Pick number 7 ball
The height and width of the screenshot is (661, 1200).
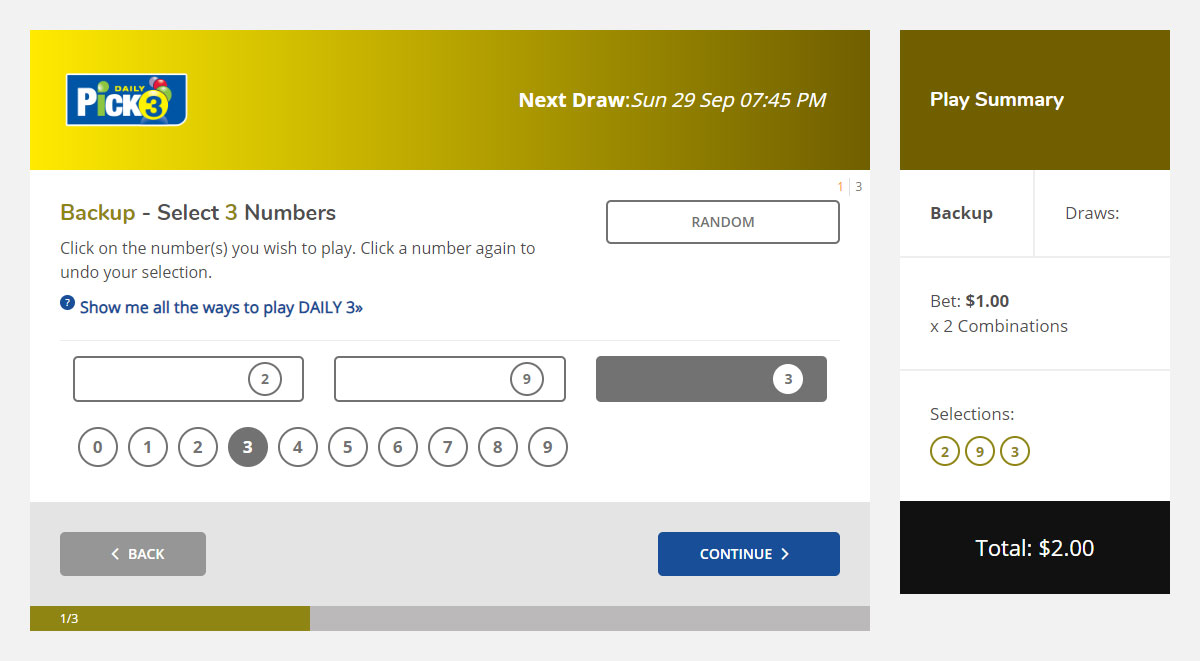pos(448,448)
